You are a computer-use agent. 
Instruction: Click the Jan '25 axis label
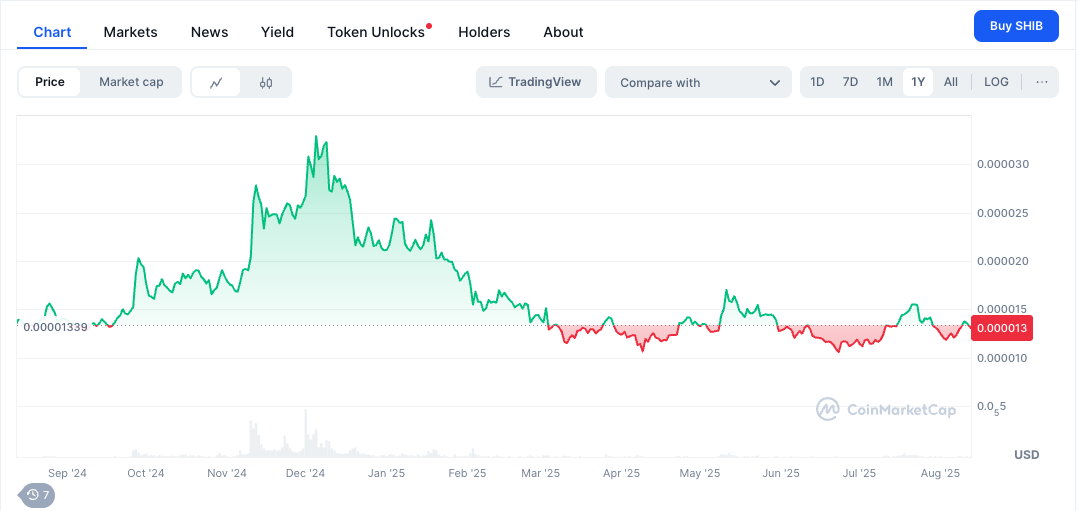coord(386,473)
